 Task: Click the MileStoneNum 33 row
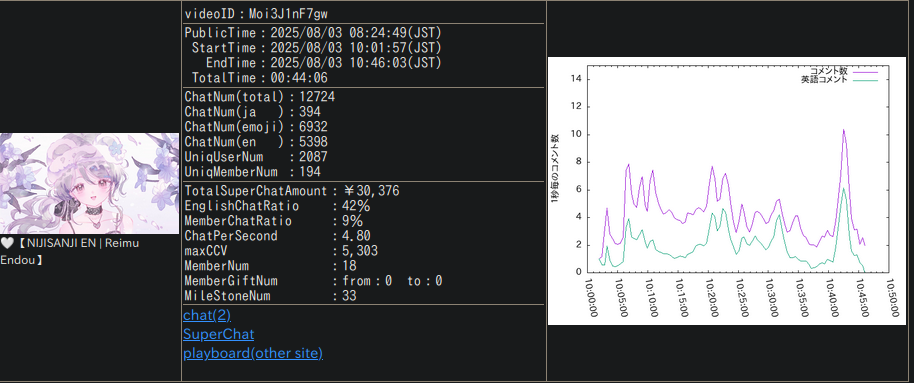[270, 296]
